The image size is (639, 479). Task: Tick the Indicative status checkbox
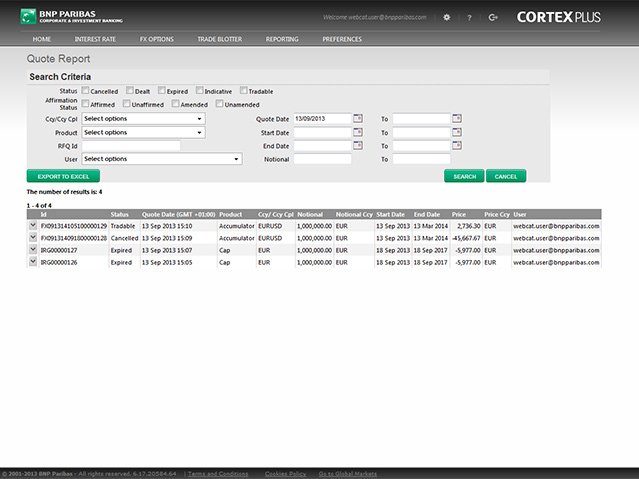coord(199,90)
